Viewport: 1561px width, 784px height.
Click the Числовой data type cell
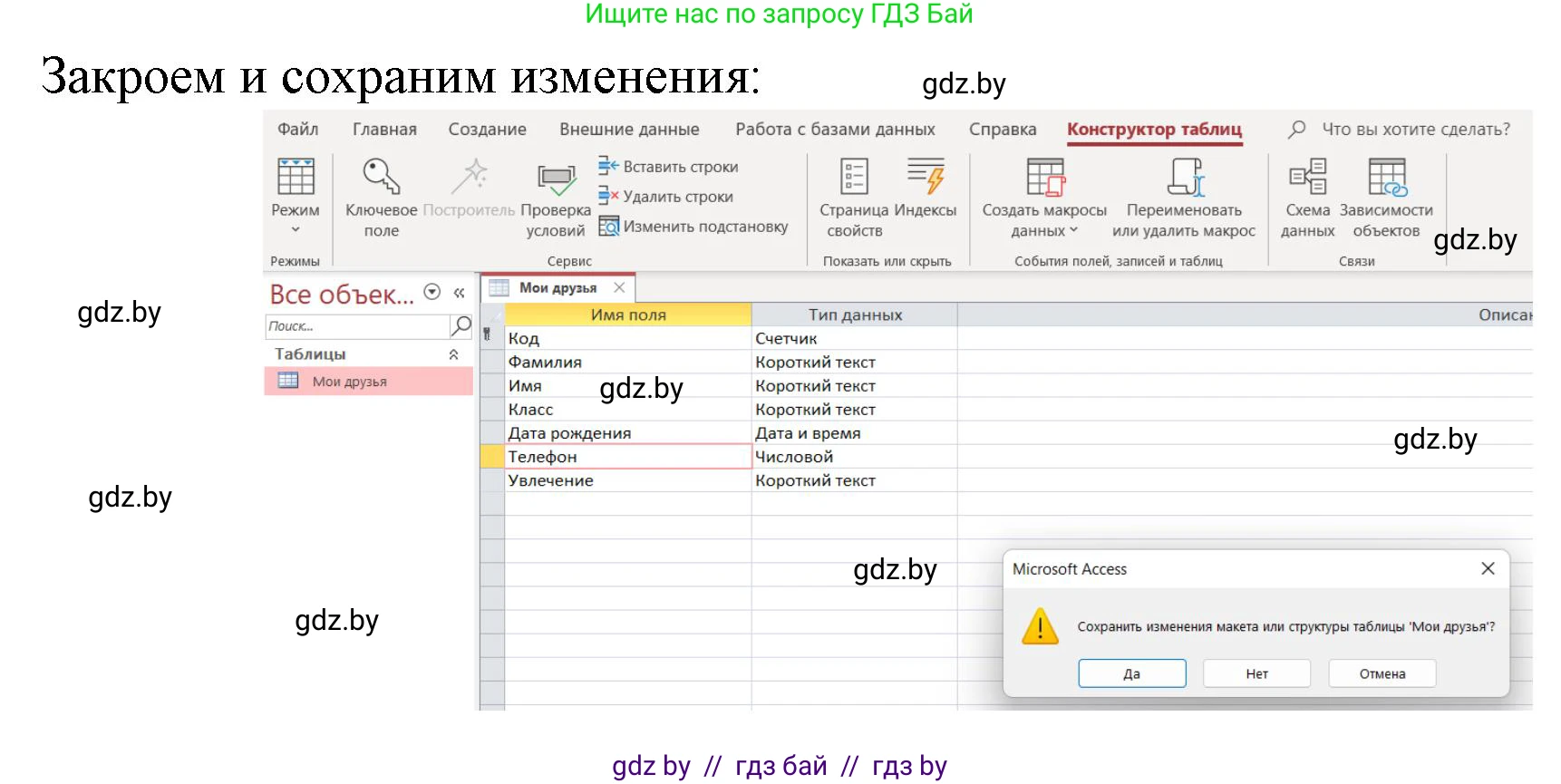(x=855, y=457)
